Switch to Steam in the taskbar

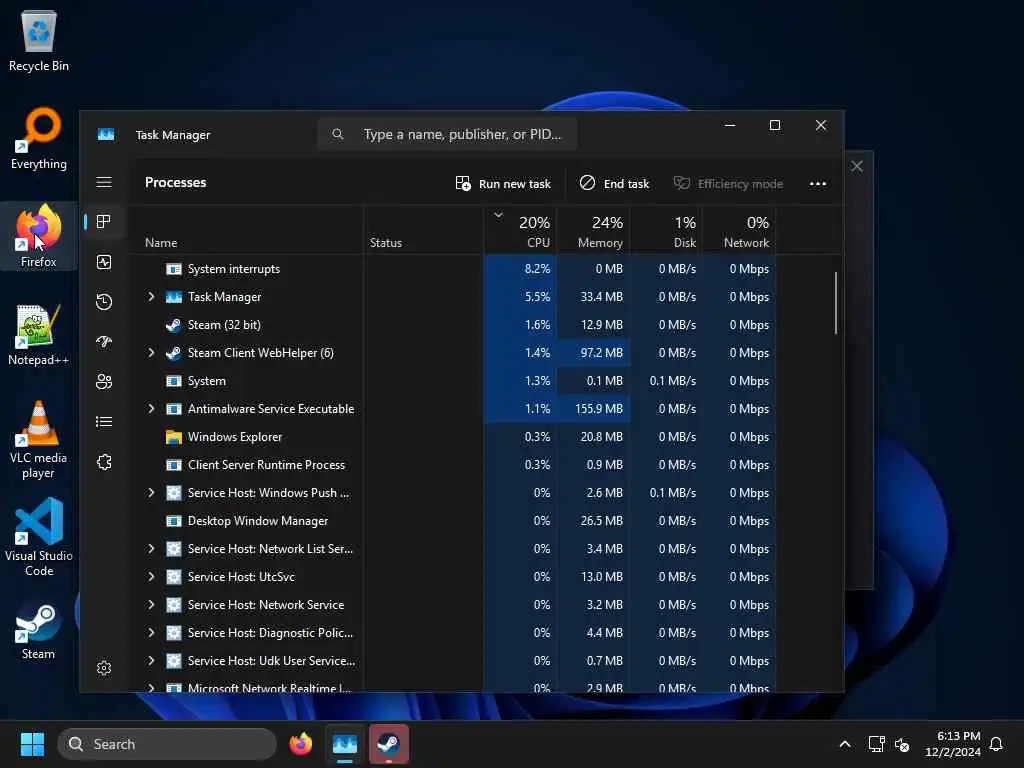[389, 744]
